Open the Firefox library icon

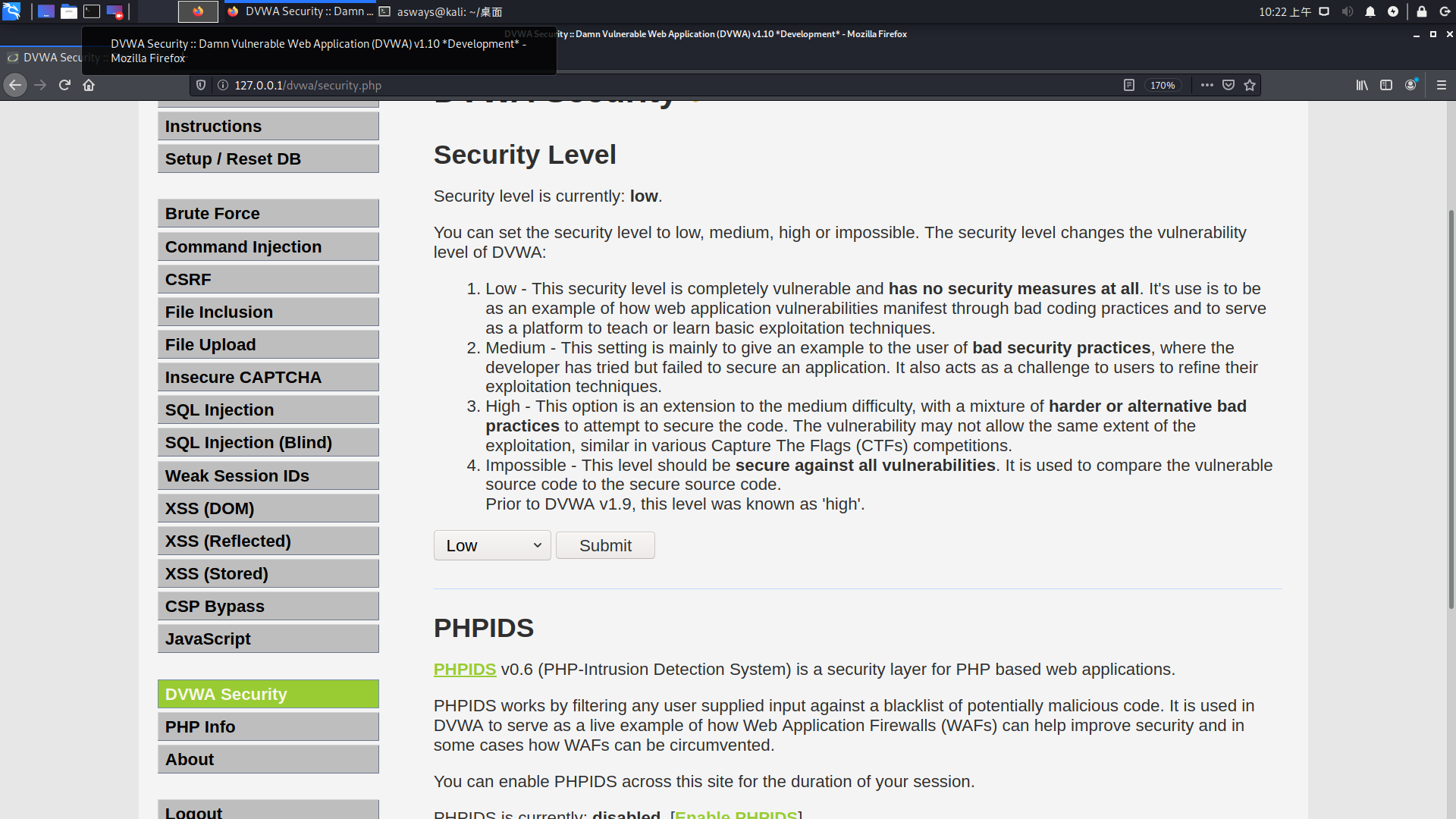1362,85
